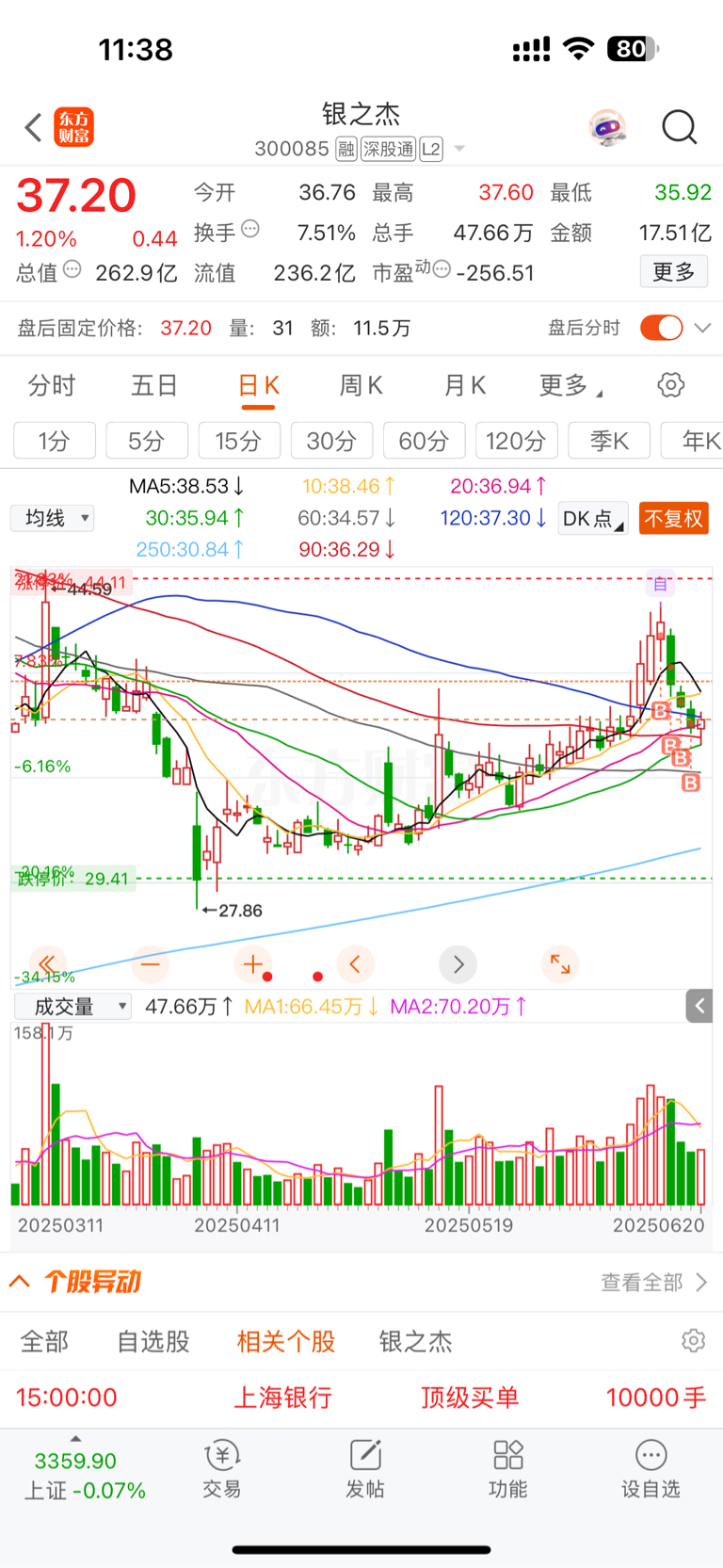The image size is (723, 1568).
Task: Zoom in chart with plus icon
Action: [252, 964]
